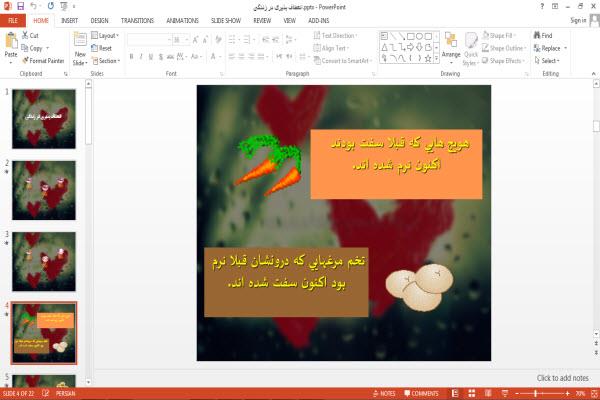The image size is (600, 400).
Task: Click the Reset slide icon
Action: pyautogui.click(x=95, y=48)
